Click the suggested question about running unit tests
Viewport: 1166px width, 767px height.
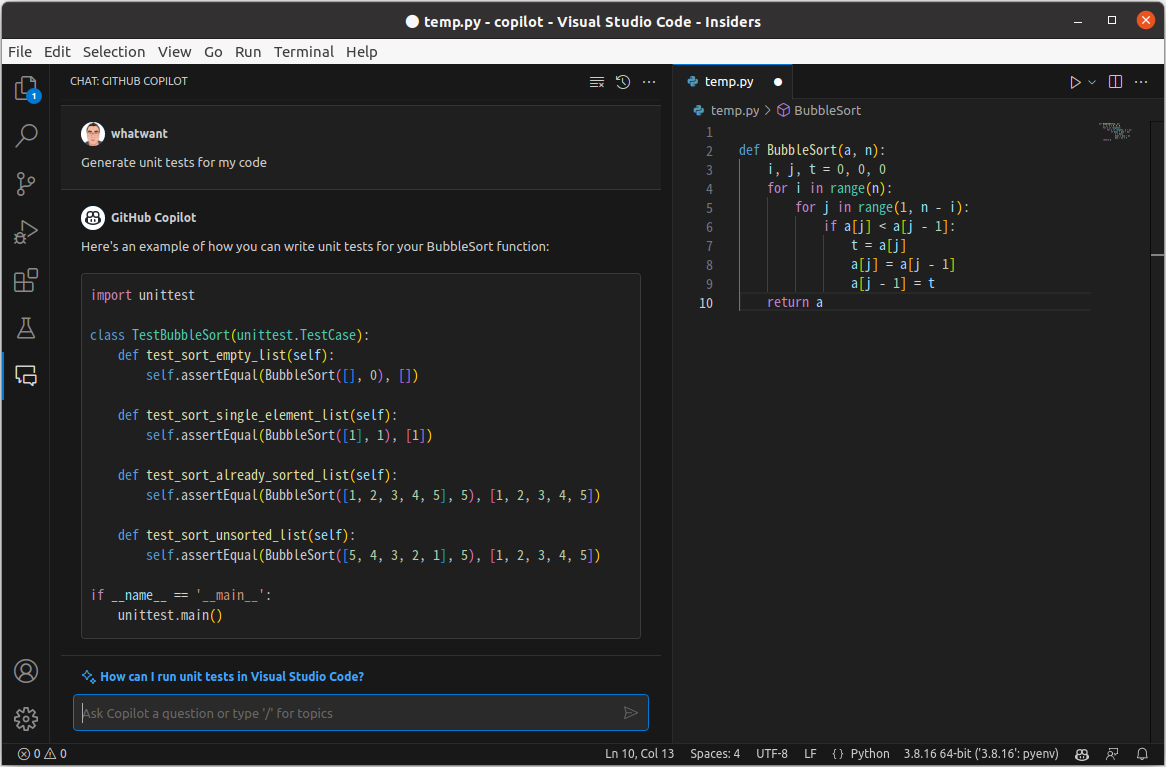coord(232,676)
